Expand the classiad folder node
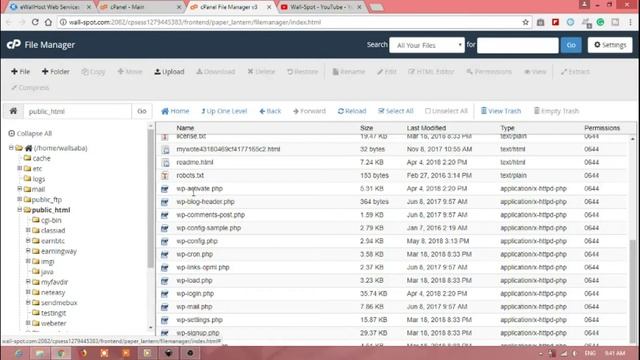The height and width of the screenshot is (360, 640). 28,230
